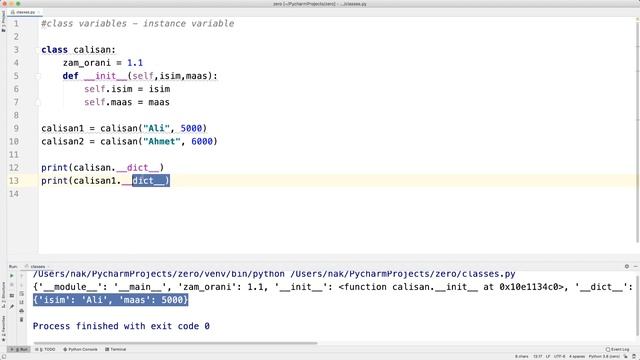Click the macOS green zoom window button
This screenshot has width=640, height=360.
pos(18,4)
